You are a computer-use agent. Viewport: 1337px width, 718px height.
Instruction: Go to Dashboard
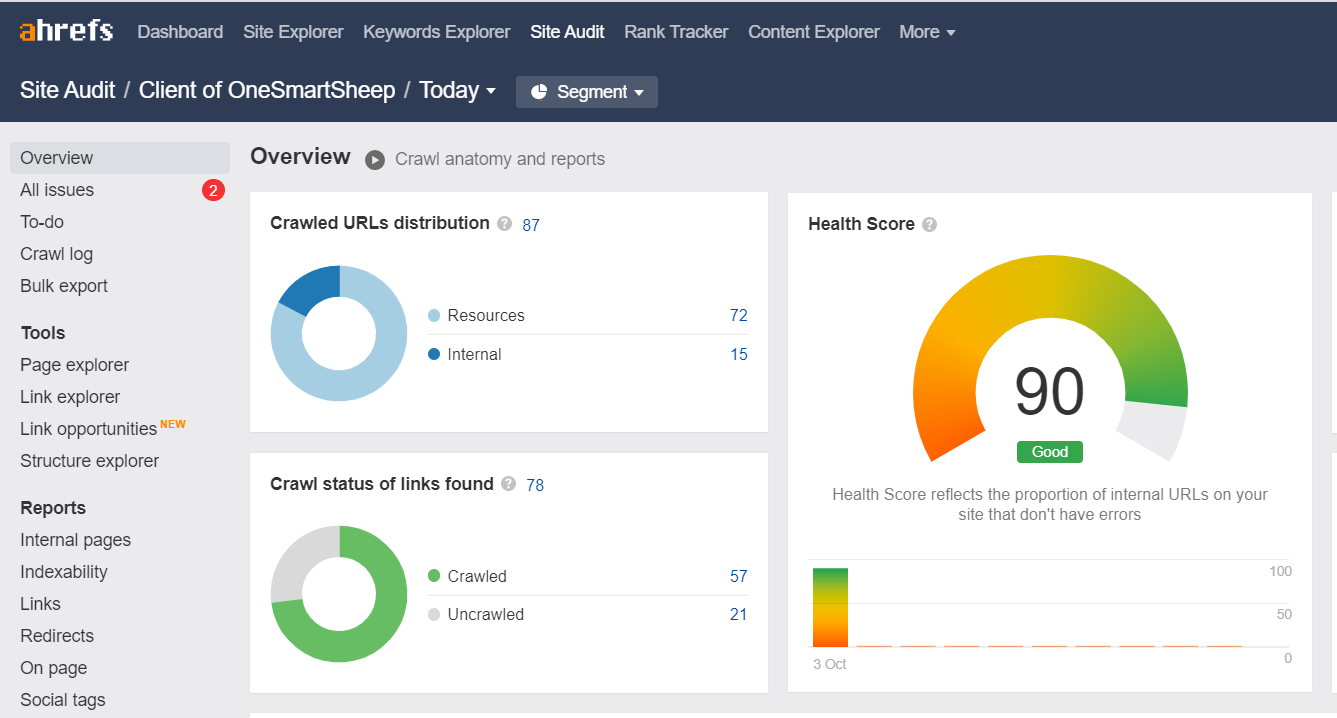point(180,32)
